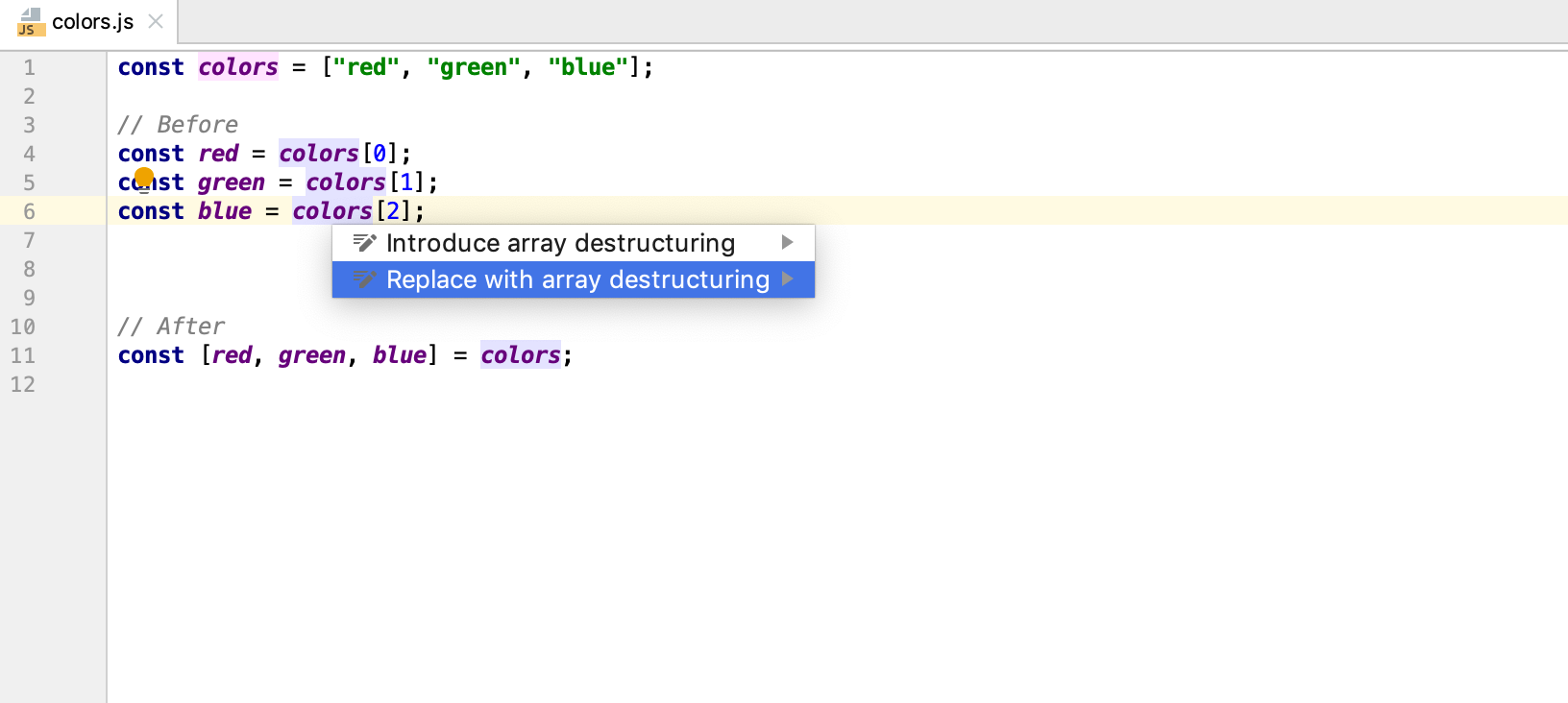Click the blue variable name on line 6
The height and width of the screenshot is (703, 1568).
click(x=225, y=211)
